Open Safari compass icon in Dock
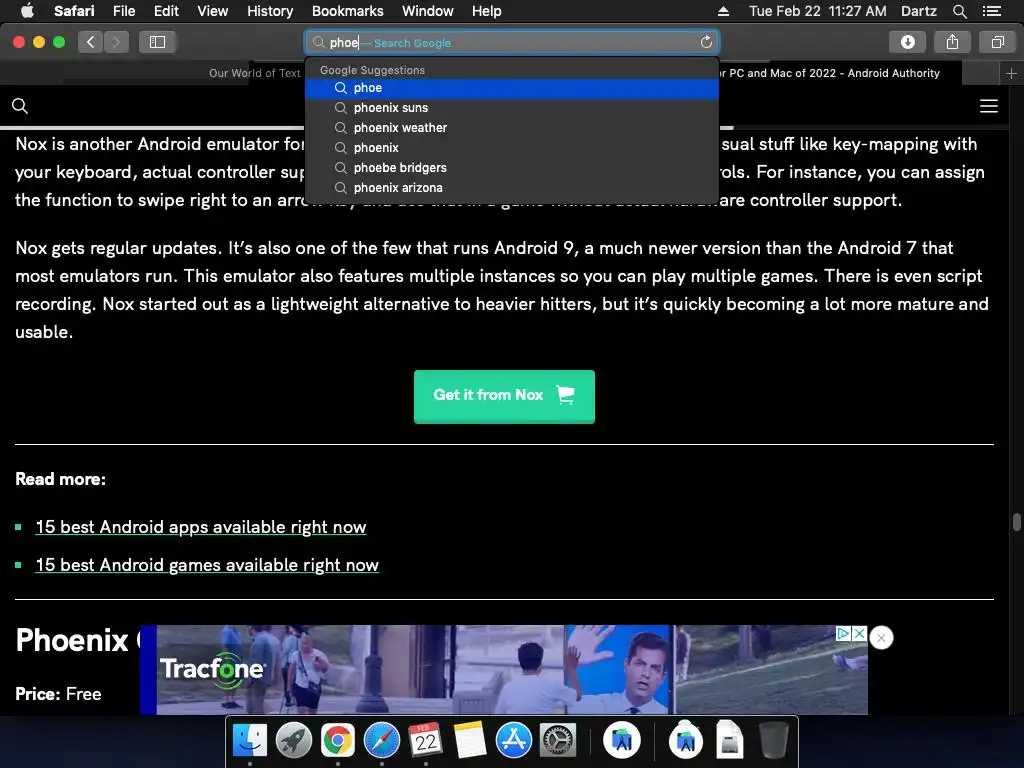Image resolution: width=1024 pixels, height=768 pixels. 381,741
